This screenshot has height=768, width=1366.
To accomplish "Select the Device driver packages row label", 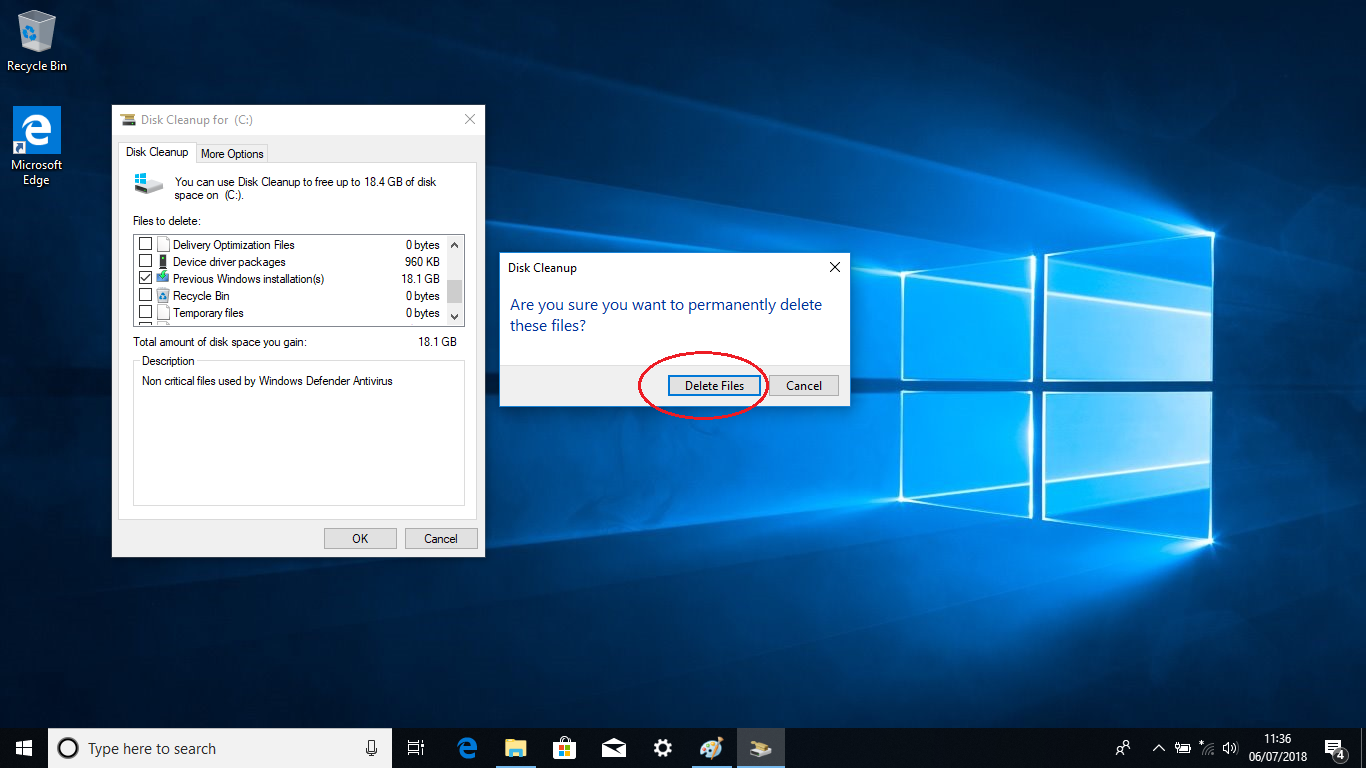I will tap(229, 262).
